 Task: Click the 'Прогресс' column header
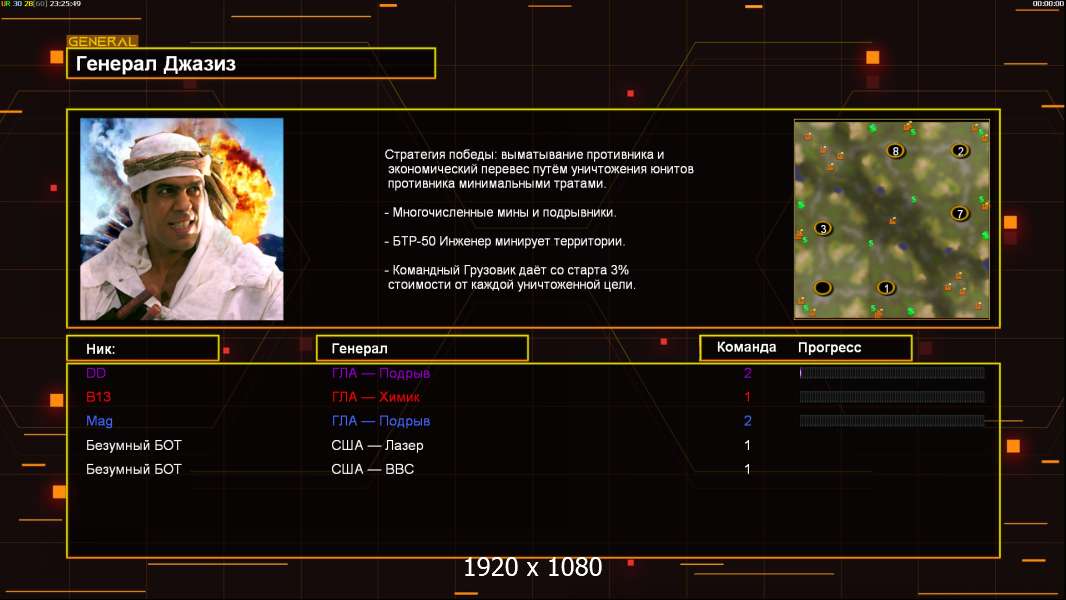point(829,347)
